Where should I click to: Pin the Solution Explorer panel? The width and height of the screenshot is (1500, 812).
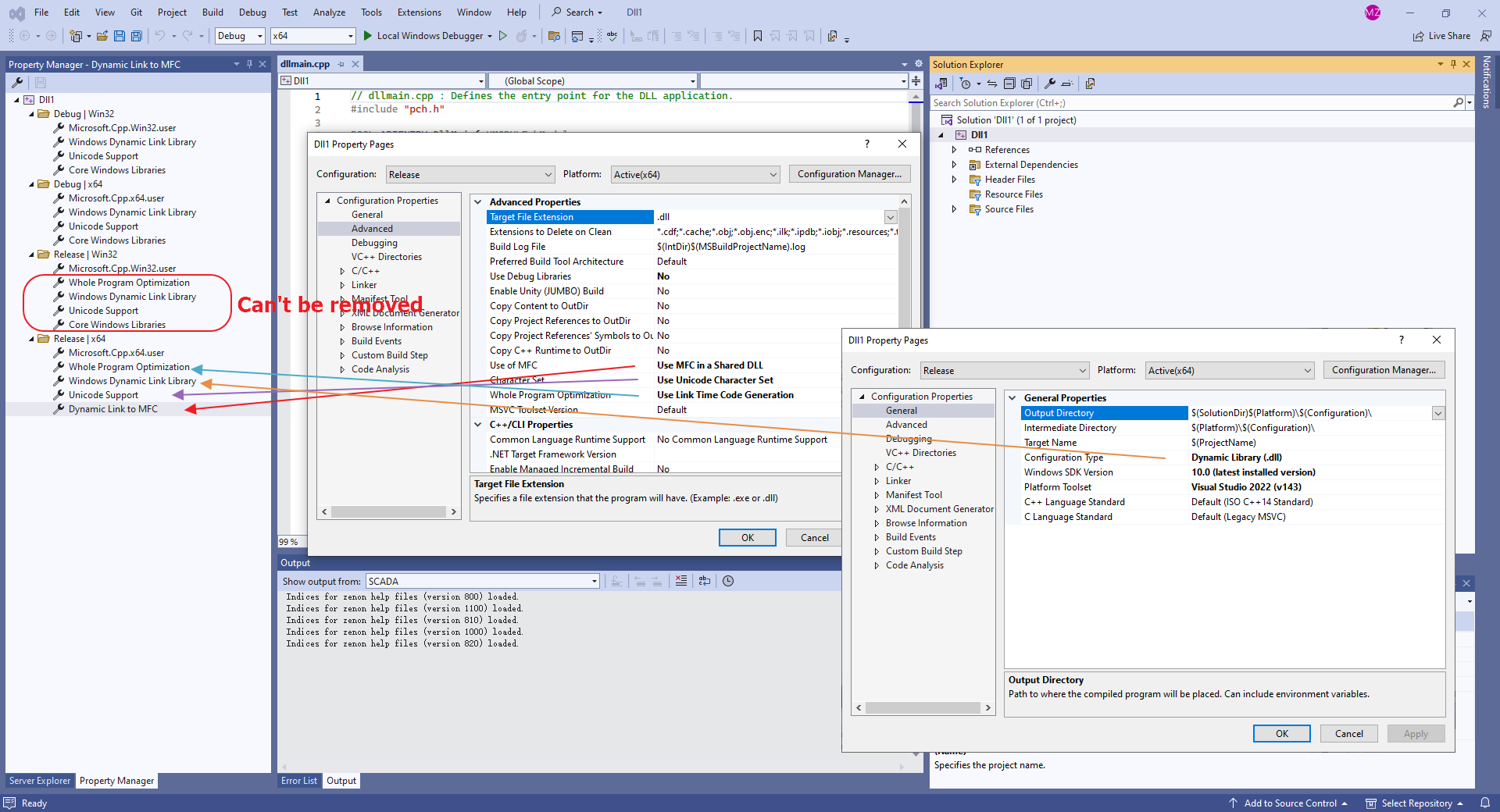point(1453,64)
